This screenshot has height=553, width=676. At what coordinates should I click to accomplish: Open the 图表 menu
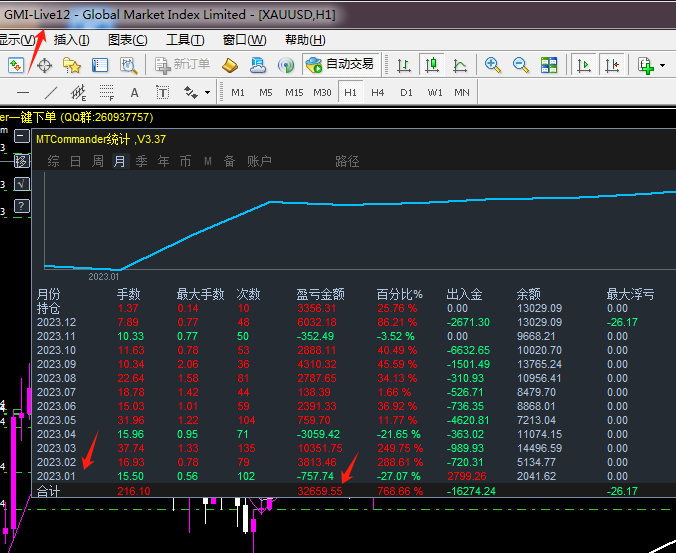pos(127,40)
